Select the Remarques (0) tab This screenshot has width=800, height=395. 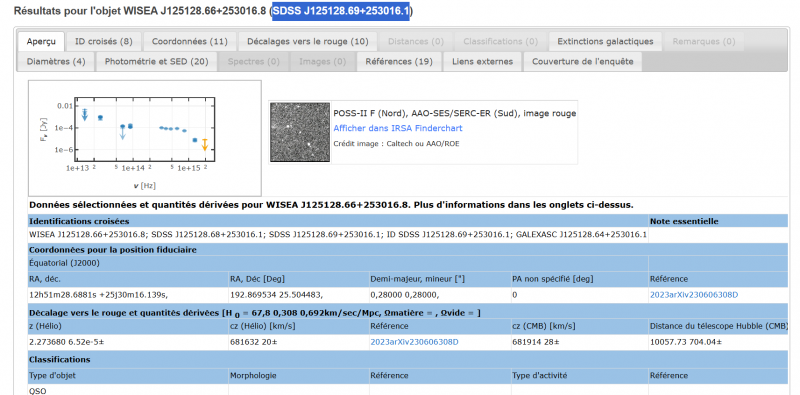pos(704,41)
